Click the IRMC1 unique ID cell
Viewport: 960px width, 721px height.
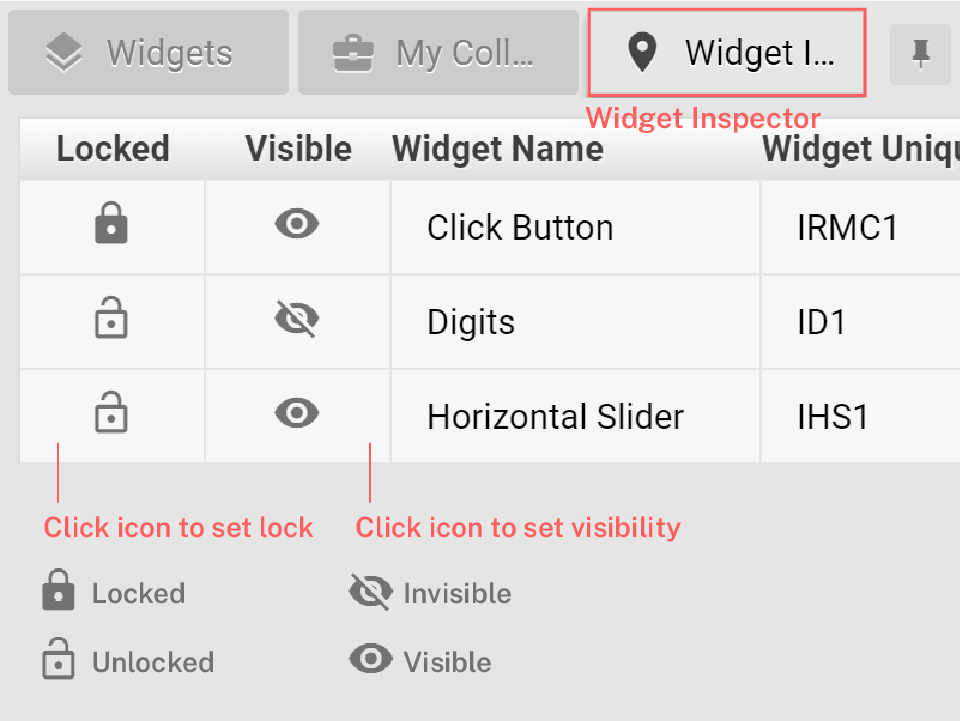coord(847,228)
